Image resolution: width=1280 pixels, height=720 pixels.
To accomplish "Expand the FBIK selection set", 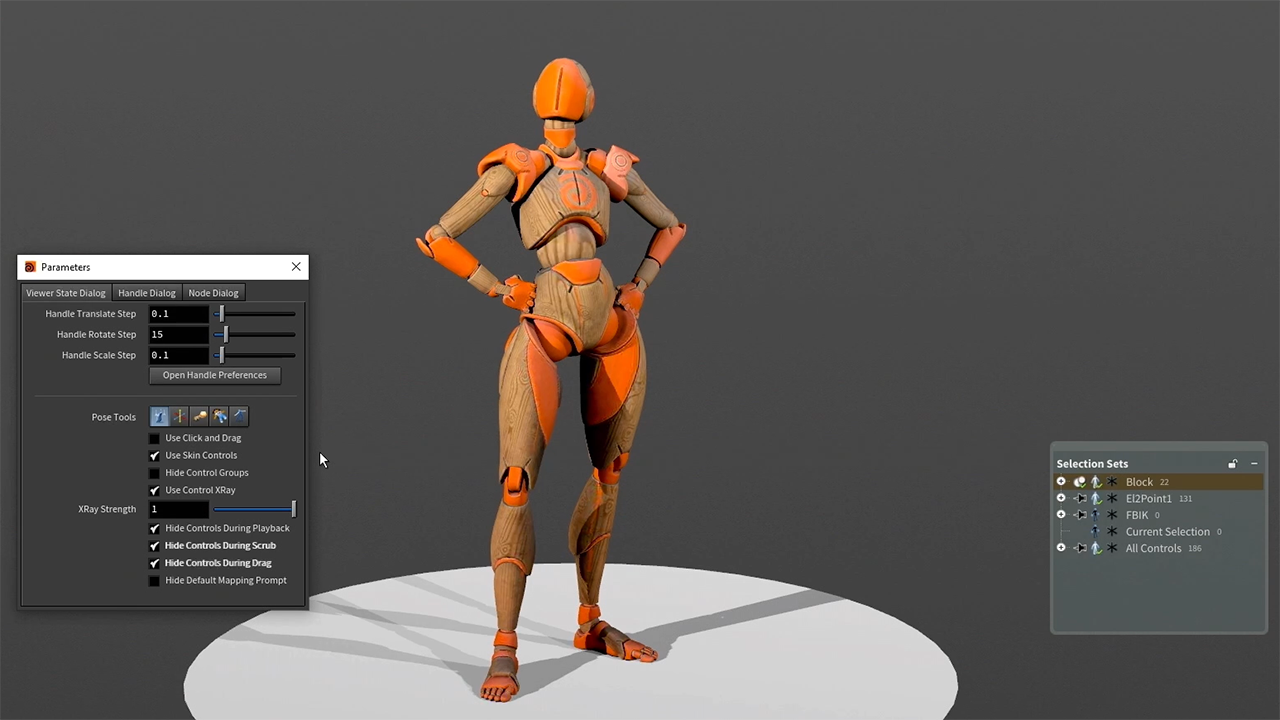I will point(1061,515).
